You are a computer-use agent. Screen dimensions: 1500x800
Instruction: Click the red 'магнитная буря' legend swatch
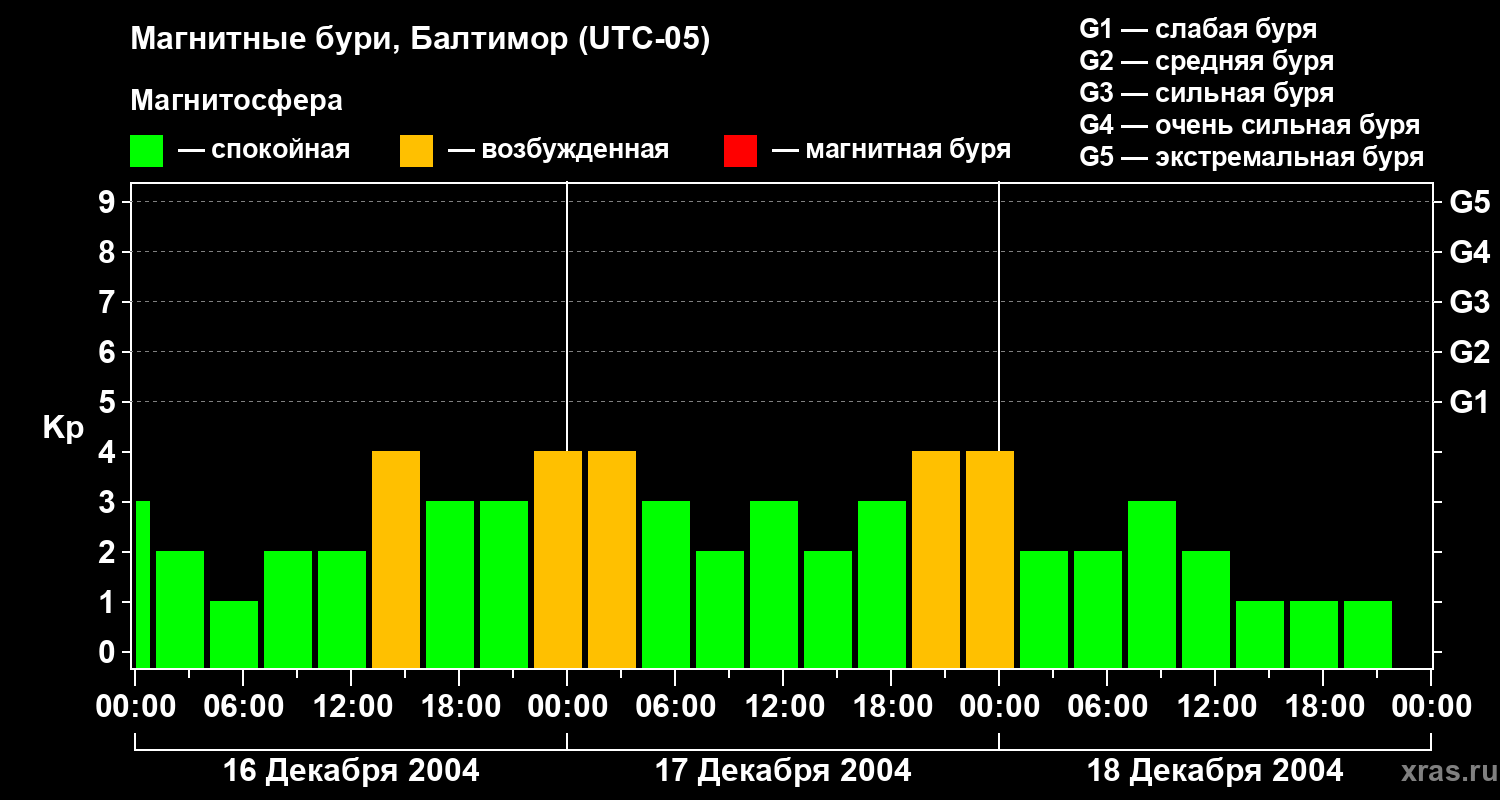pyautogui.click(x=740, y=151)
